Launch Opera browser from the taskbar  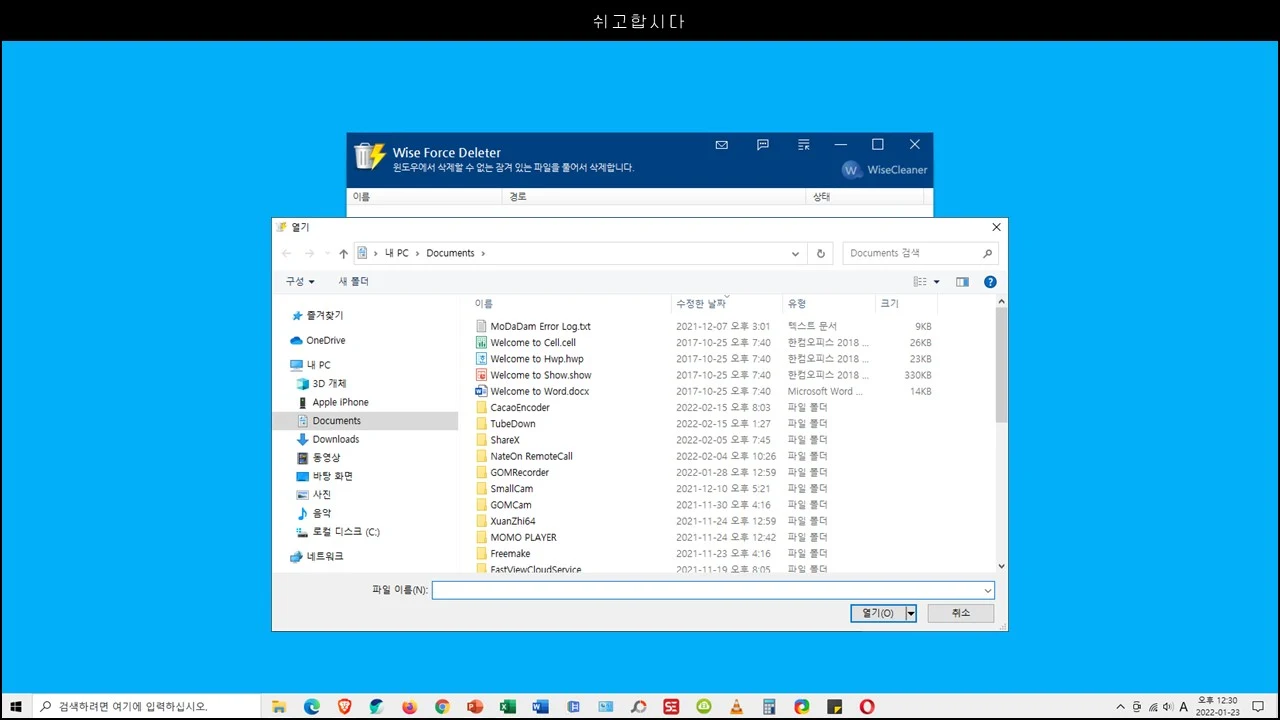pos(867,707)
